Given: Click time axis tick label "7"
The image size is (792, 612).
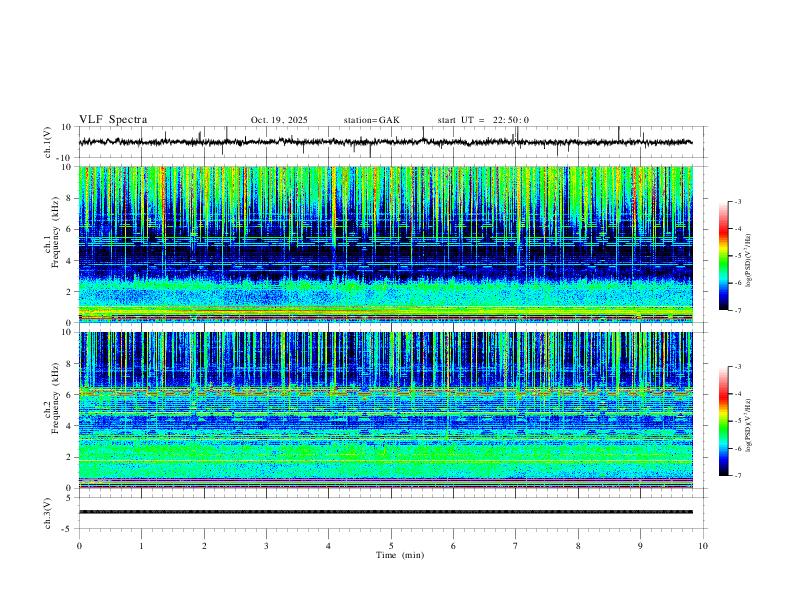Looking at the screenshot, I should coord(516,546).
